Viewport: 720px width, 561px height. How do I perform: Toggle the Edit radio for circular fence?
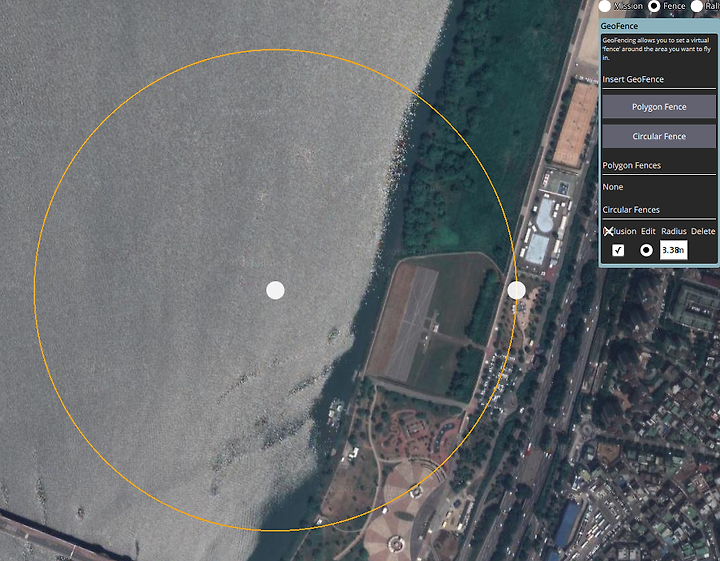pos(646,250)
